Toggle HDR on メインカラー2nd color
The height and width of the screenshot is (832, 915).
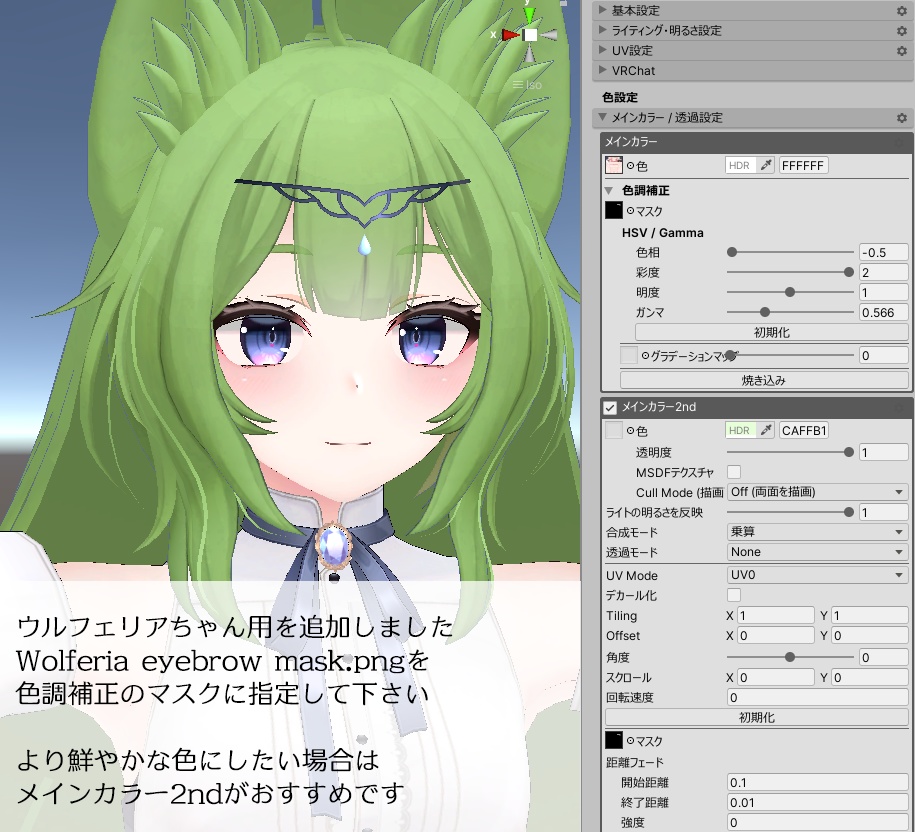pyautogui.click(x=740, y=431)
